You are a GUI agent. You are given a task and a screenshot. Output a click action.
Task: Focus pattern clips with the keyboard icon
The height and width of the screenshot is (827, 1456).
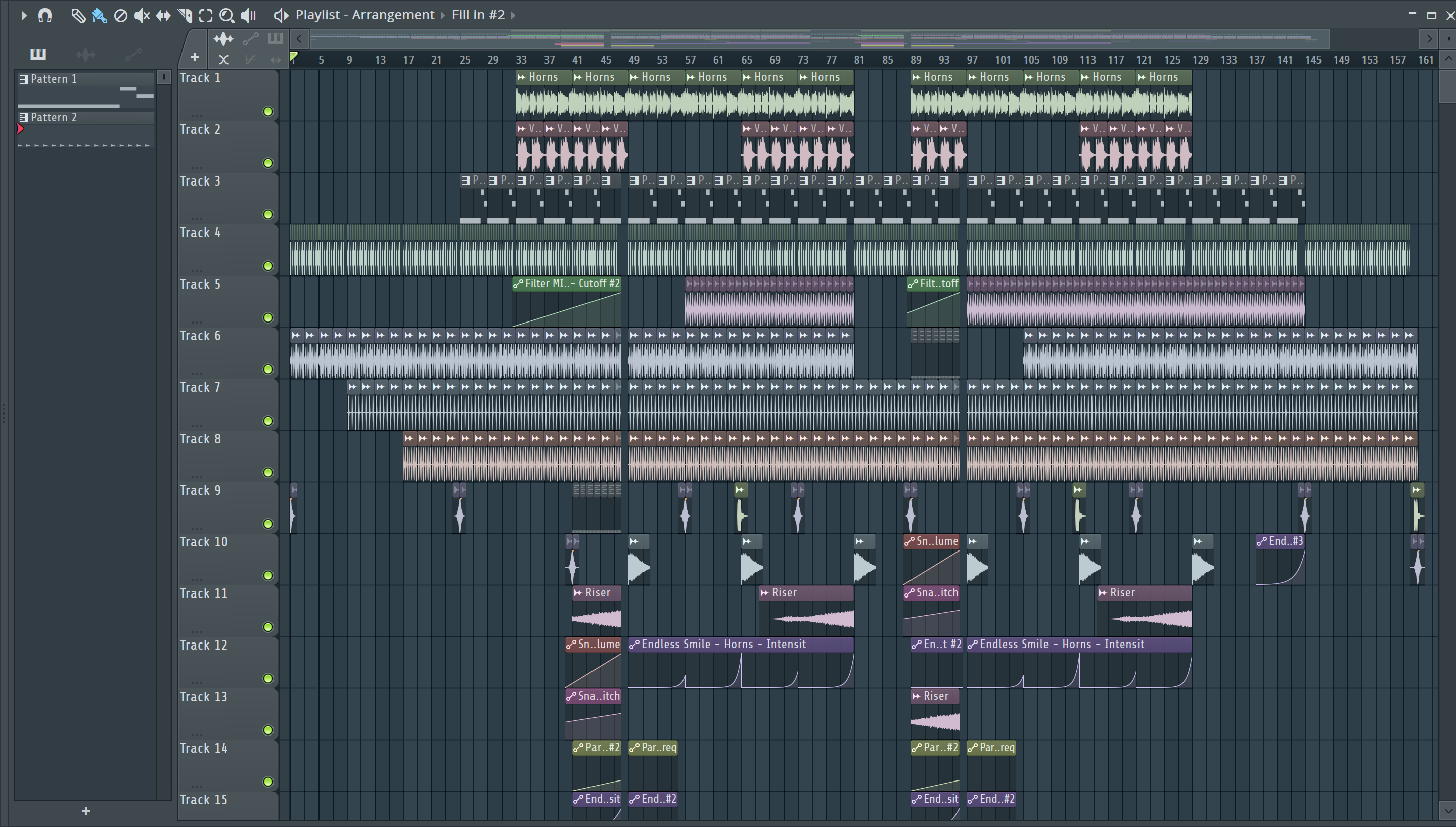click(276, 38)
